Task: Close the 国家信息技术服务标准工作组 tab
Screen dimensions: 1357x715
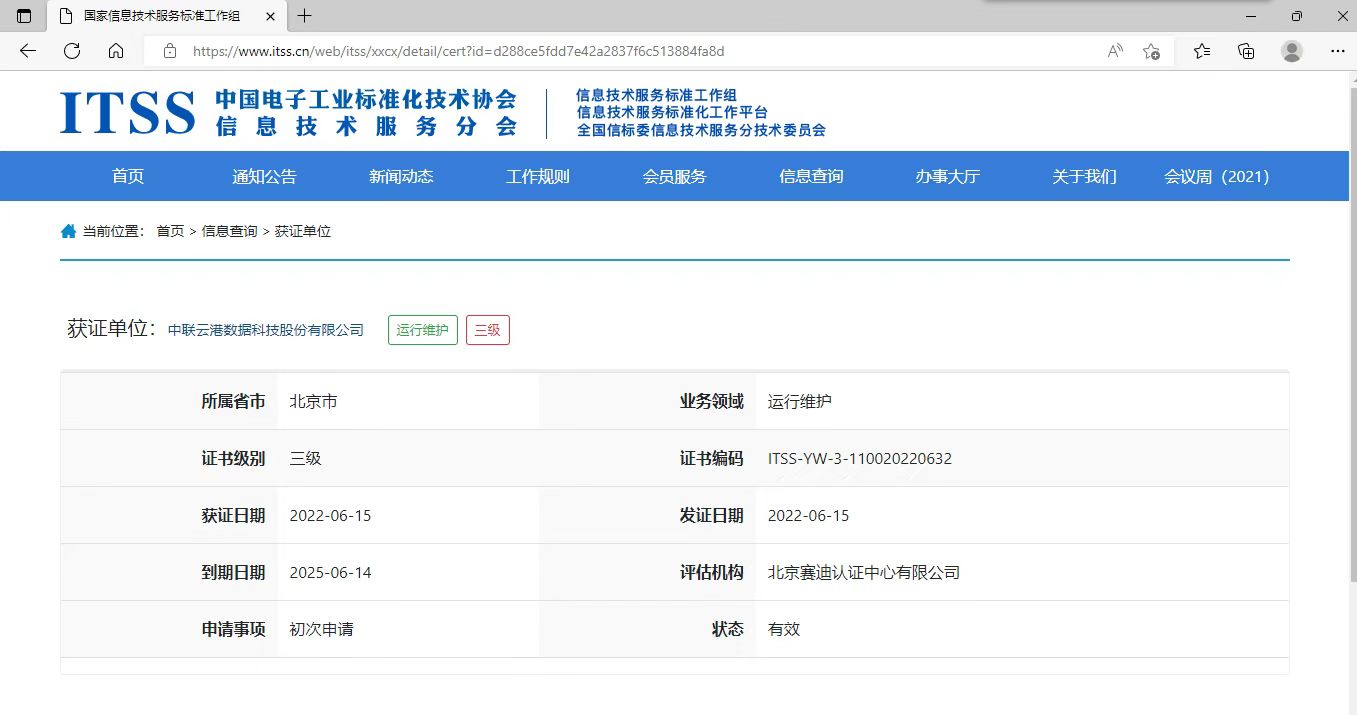Action: coord(270,16)
